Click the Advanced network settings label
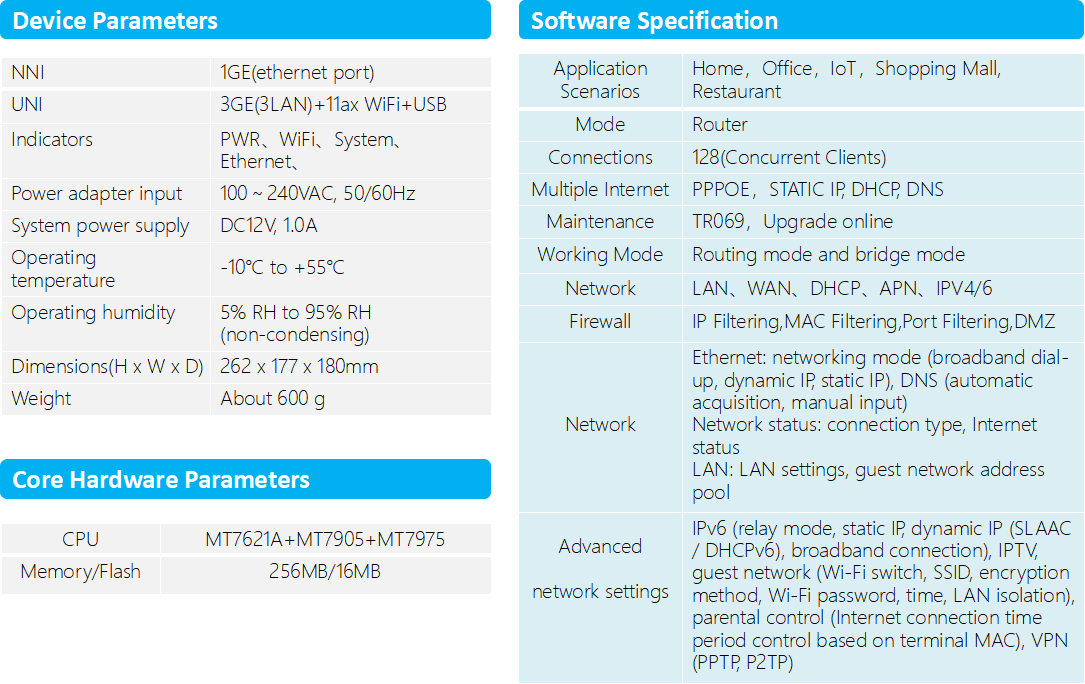 (x=600, y=569)
